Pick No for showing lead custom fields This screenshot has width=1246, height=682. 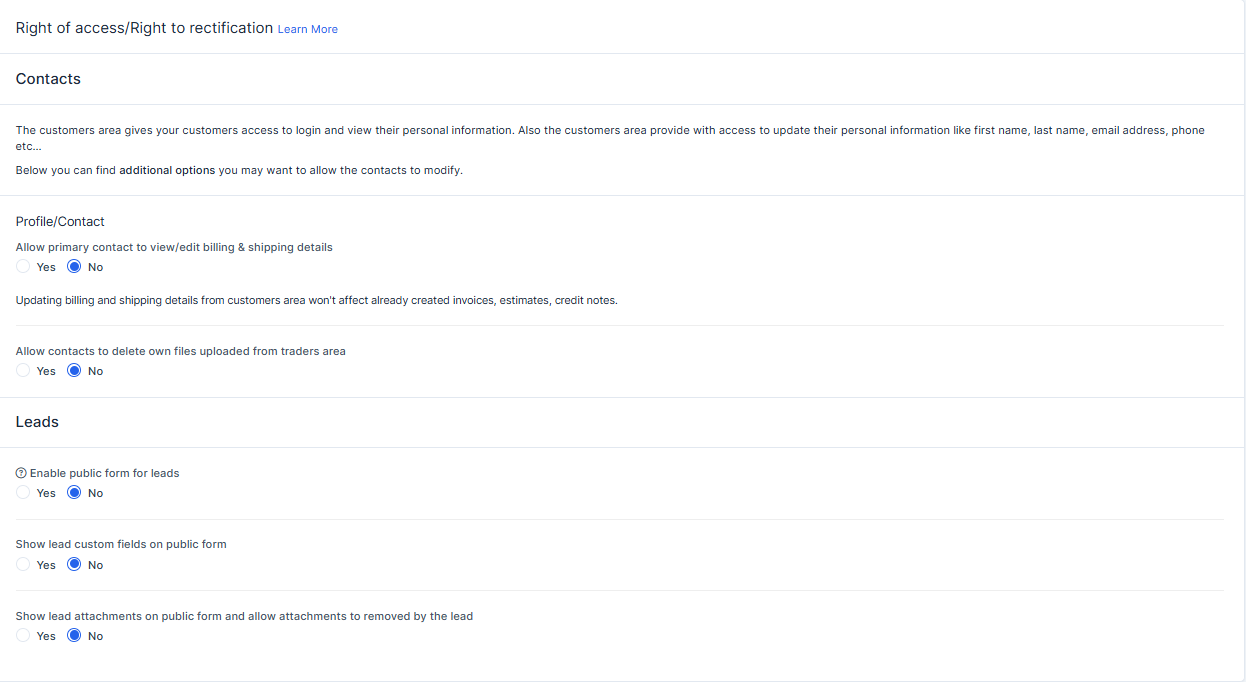pos(74,565)
